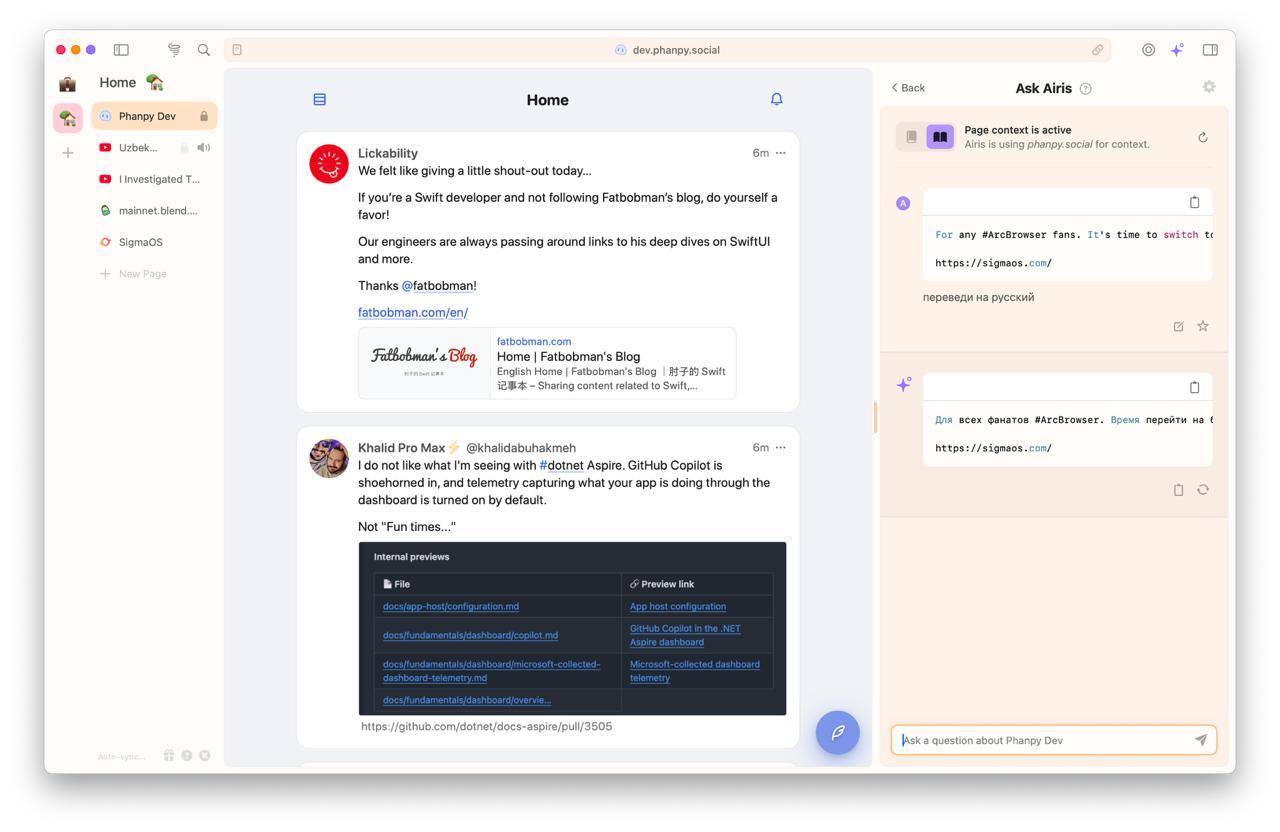Send the Airis question with arrow

click(1201, 740)
